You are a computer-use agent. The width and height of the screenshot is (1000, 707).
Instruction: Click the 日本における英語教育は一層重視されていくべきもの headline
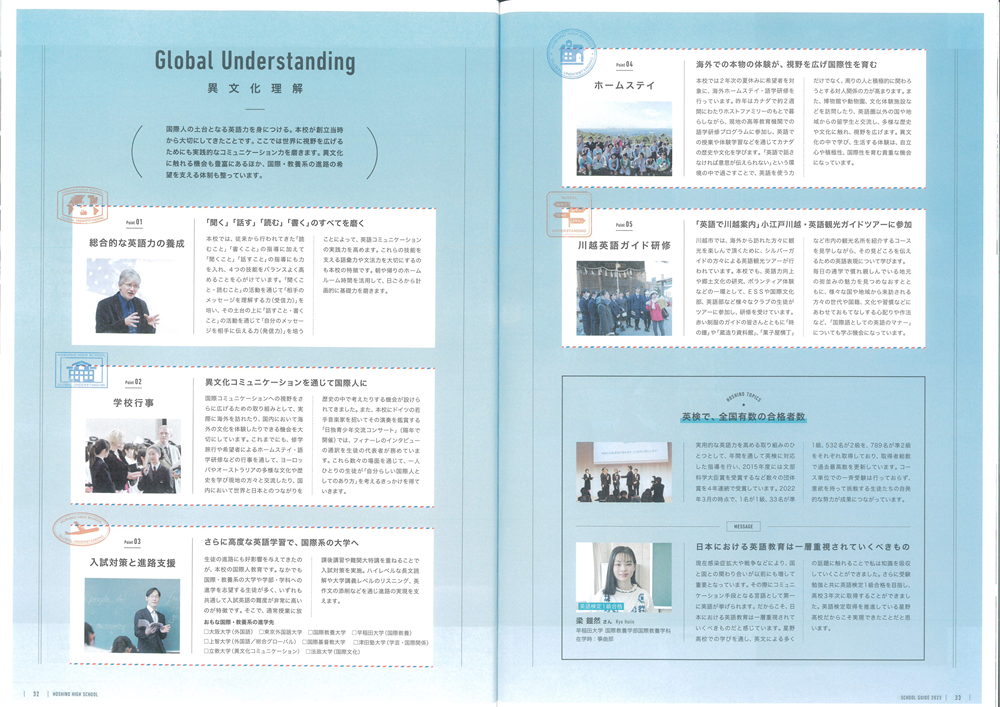[802, 547]
